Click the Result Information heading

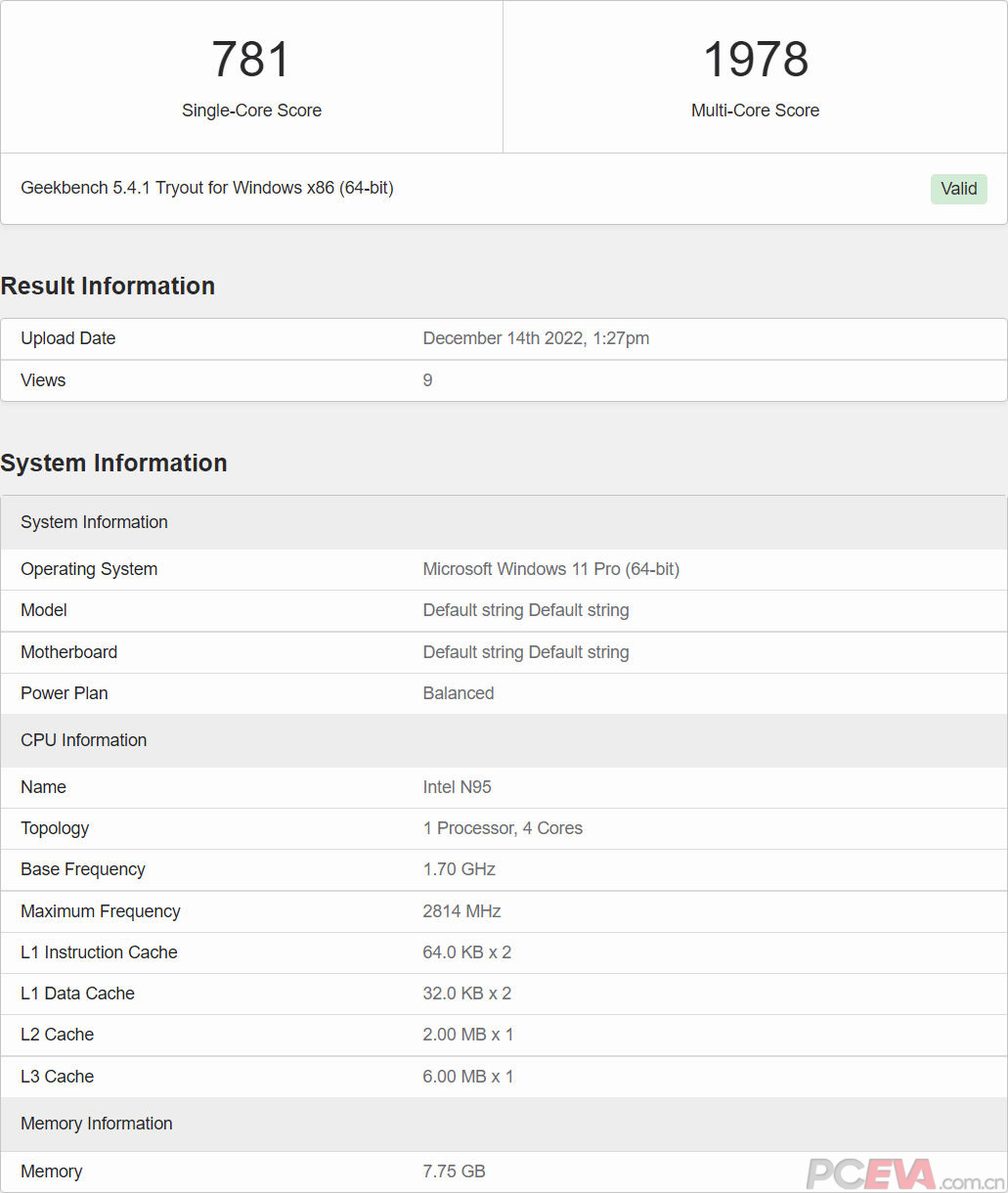click(108, 286)
